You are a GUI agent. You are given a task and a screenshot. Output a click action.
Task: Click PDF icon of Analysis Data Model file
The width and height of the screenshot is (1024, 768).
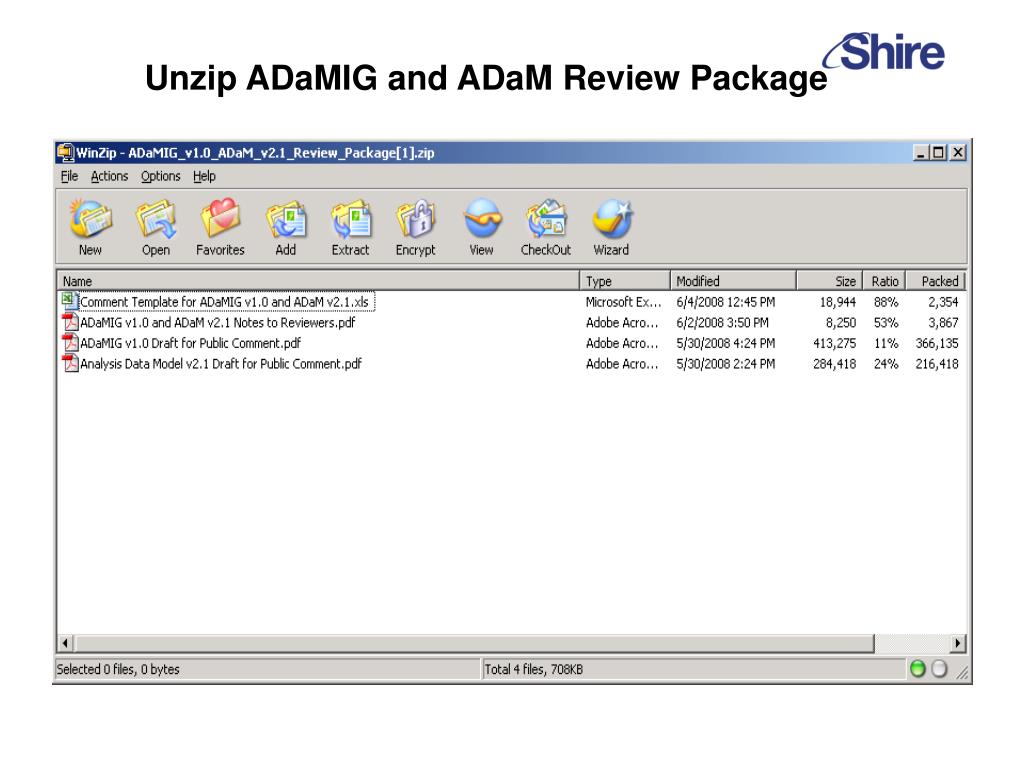[x=70, y=363]
